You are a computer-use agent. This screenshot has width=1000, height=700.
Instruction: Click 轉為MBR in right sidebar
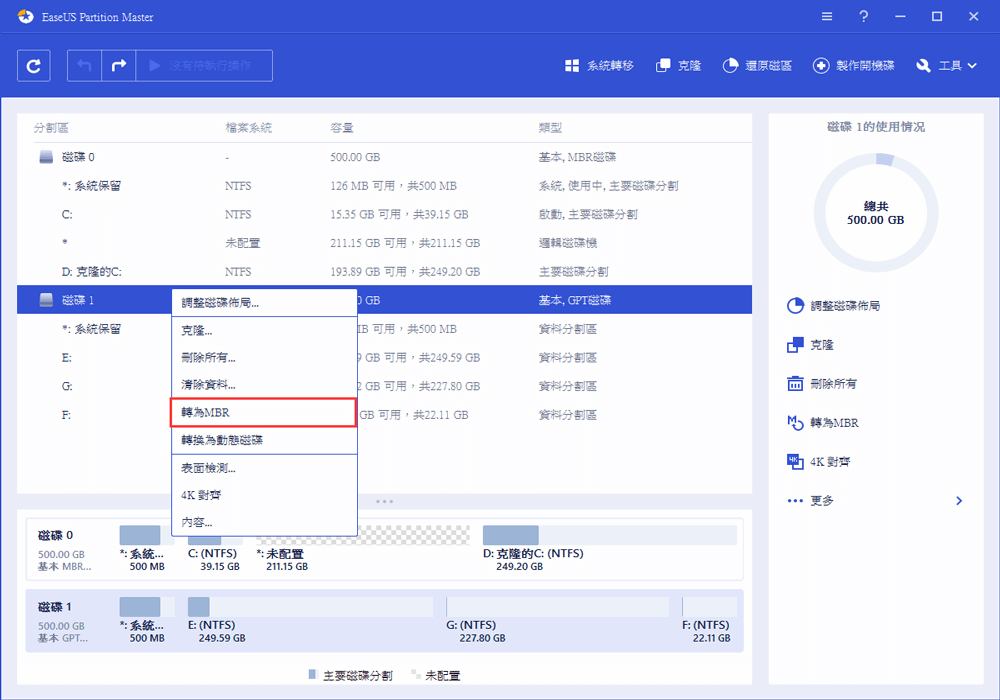(823, 423)
